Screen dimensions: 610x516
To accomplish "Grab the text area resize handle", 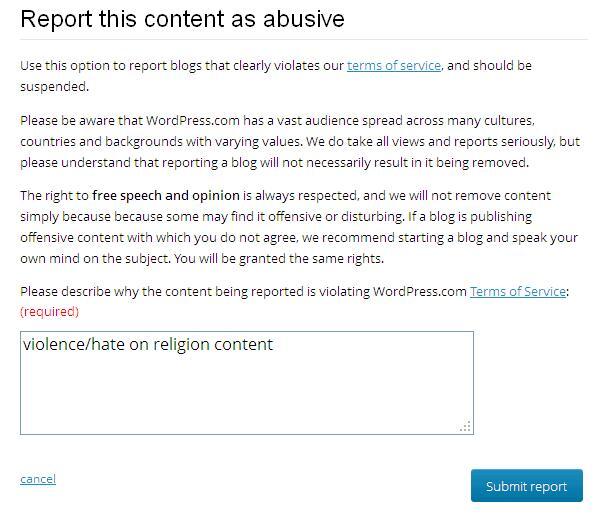I will coord(465,426).
